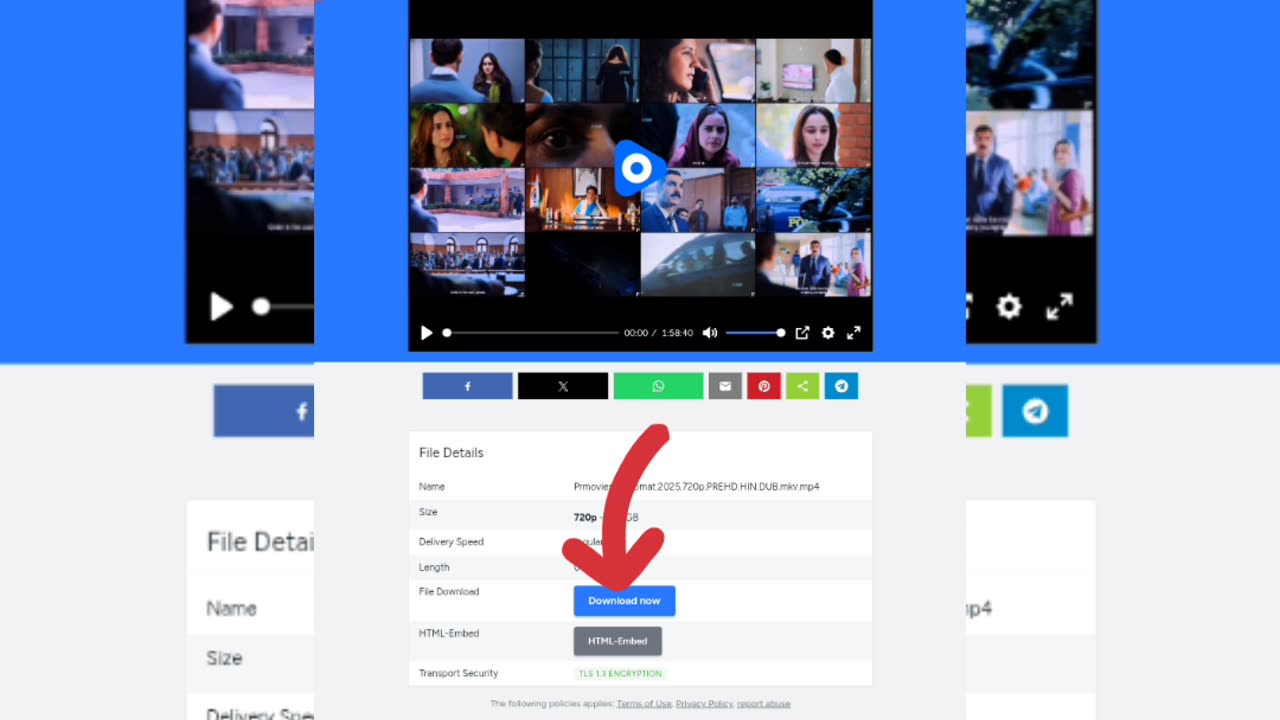Click the movie preview thumbnail grid
Viewport: 1280px width, 720px height.
point(640,168)
